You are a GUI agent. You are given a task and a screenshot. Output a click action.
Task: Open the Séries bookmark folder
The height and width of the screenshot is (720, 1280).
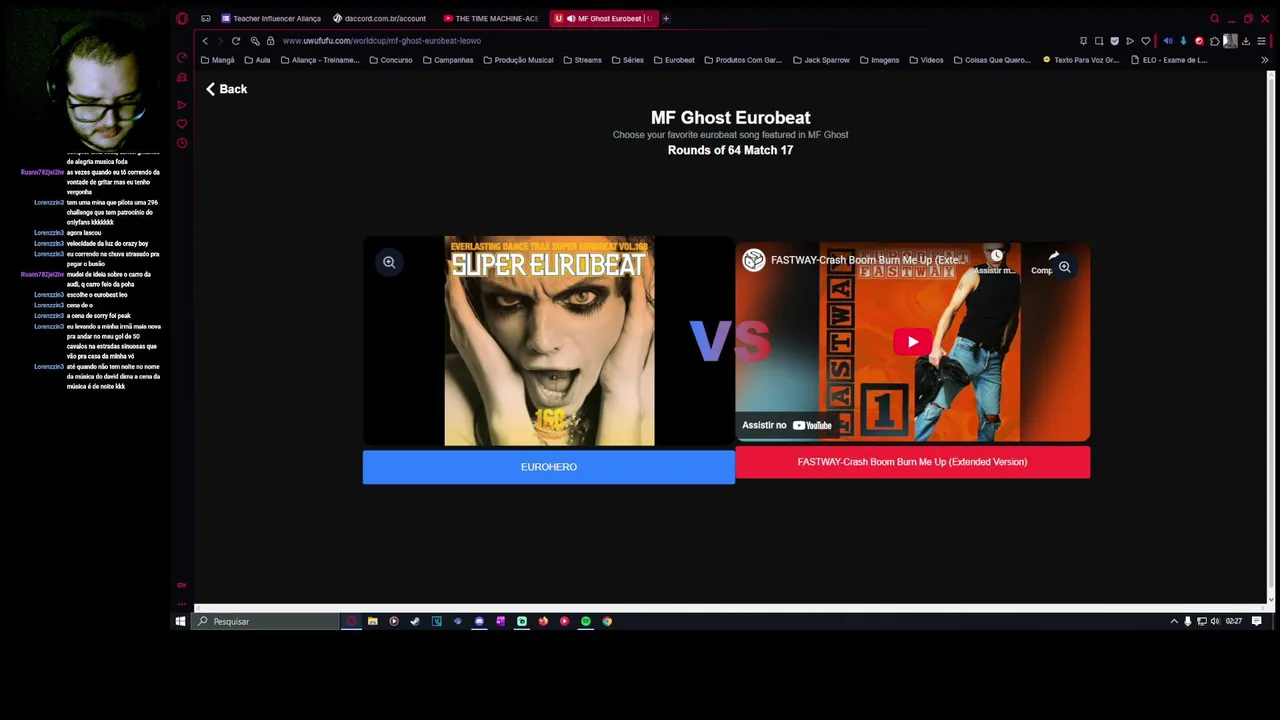click(x=627, y=60)
